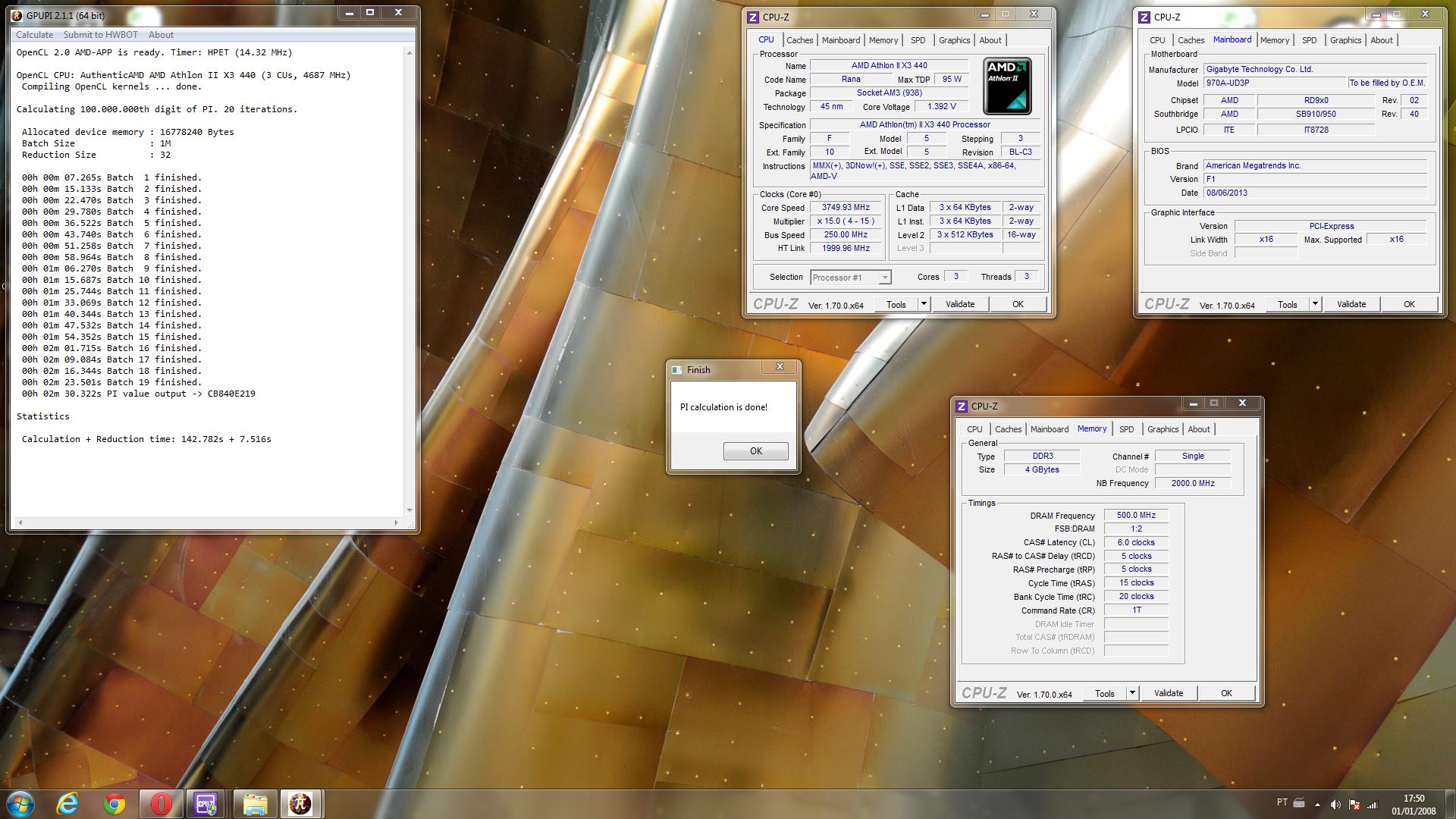
Task: Open Graphics tab in Memory window
Action: point(1163,429)
